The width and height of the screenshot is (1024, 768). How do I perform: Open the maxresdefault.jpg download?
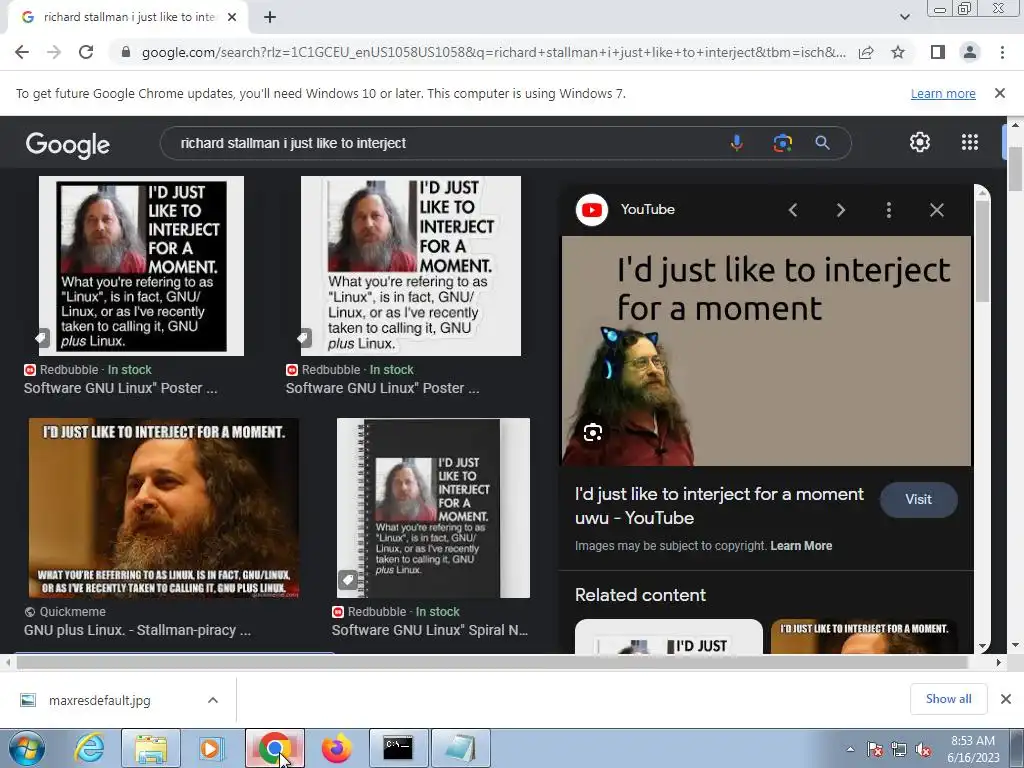tap(99, 701)
